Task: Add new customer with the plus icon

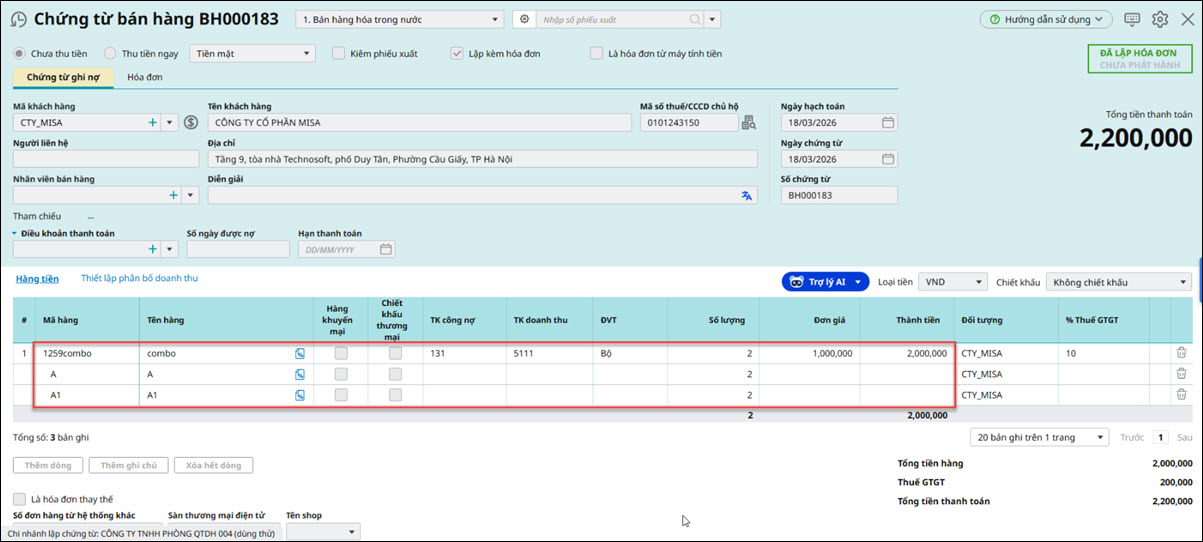Action: tap(153, 123)
